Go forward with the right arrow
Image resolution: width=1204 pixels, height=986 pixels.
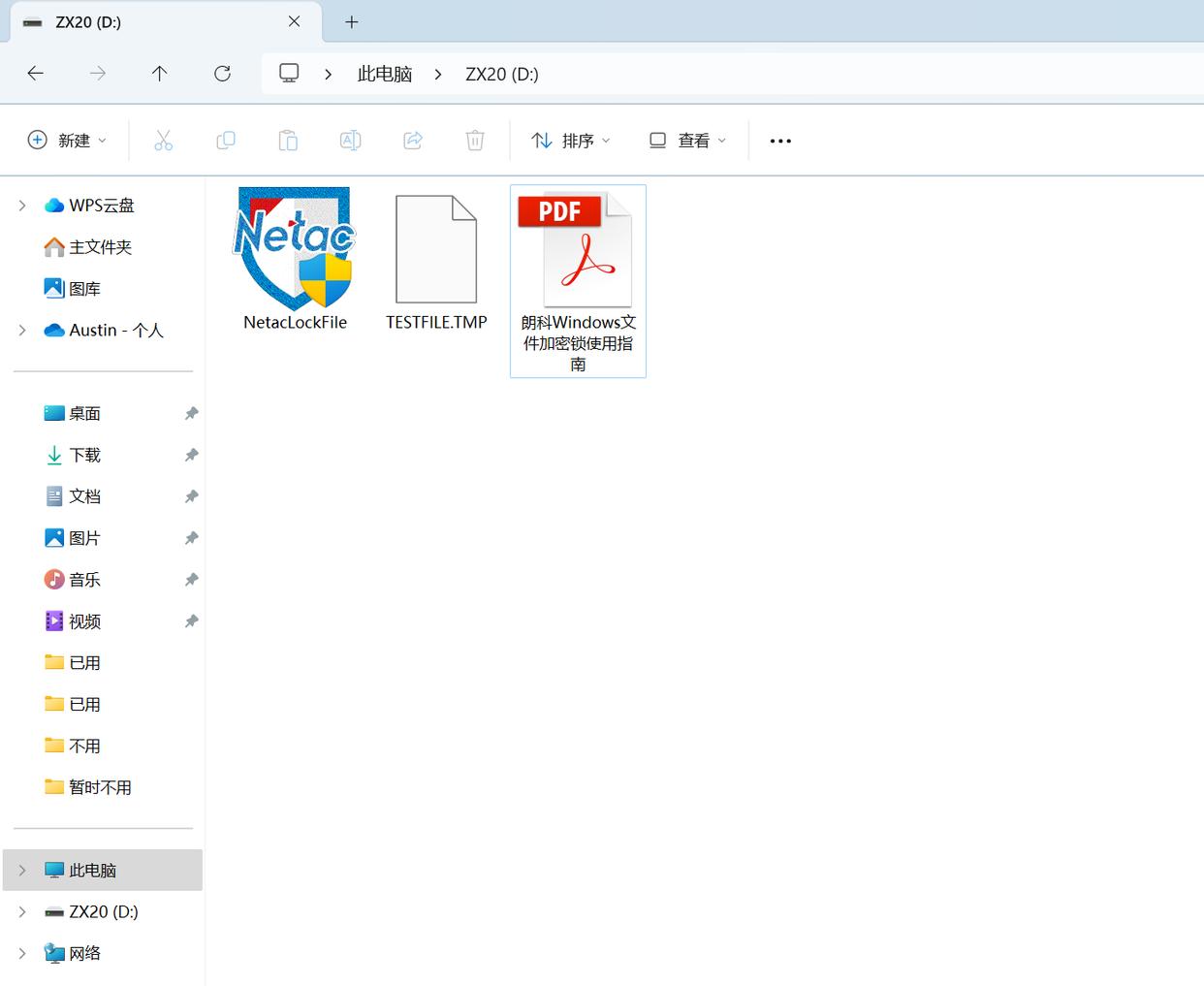(98, 74)
